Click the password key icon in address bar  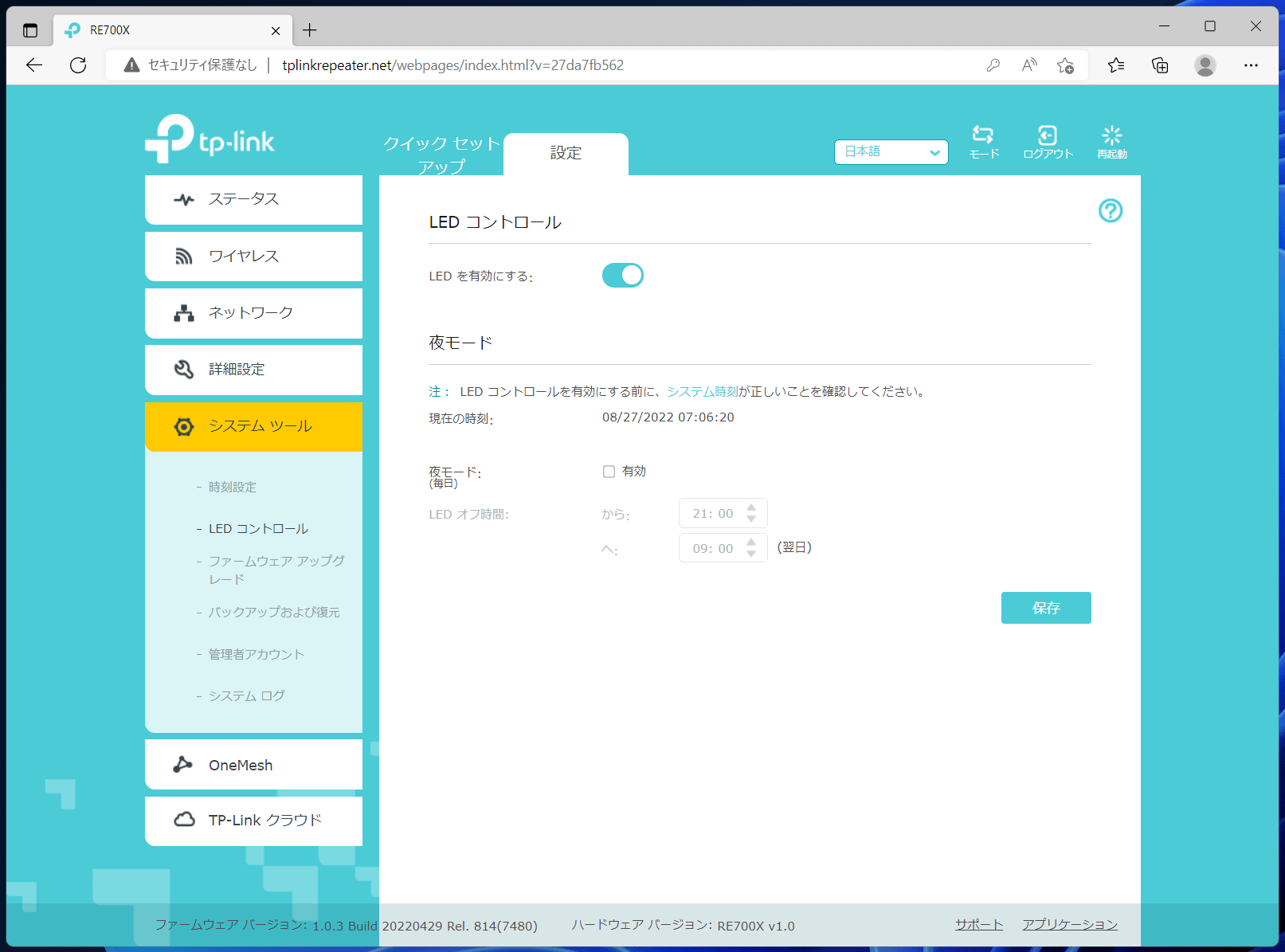point(993,65)
